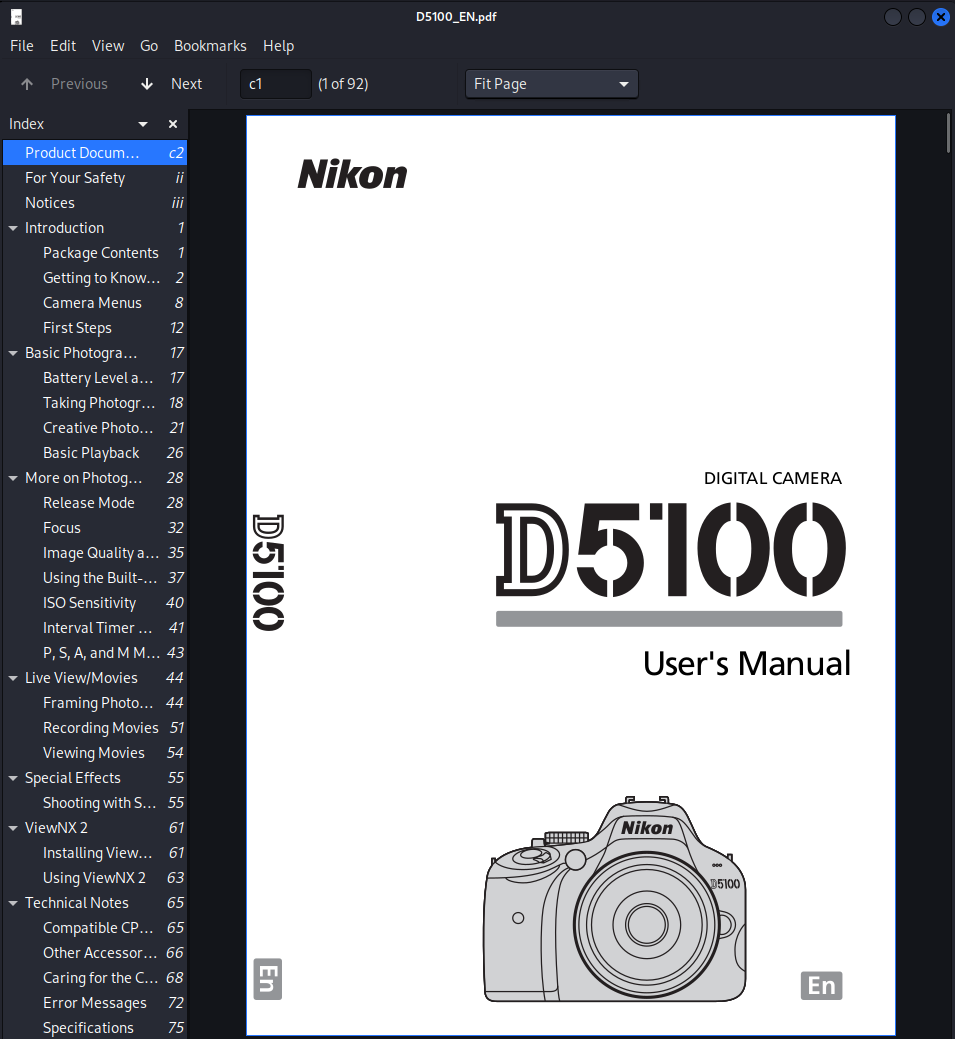
Task: Select Shooting with Special Effects entry
Action: [95, 803]
